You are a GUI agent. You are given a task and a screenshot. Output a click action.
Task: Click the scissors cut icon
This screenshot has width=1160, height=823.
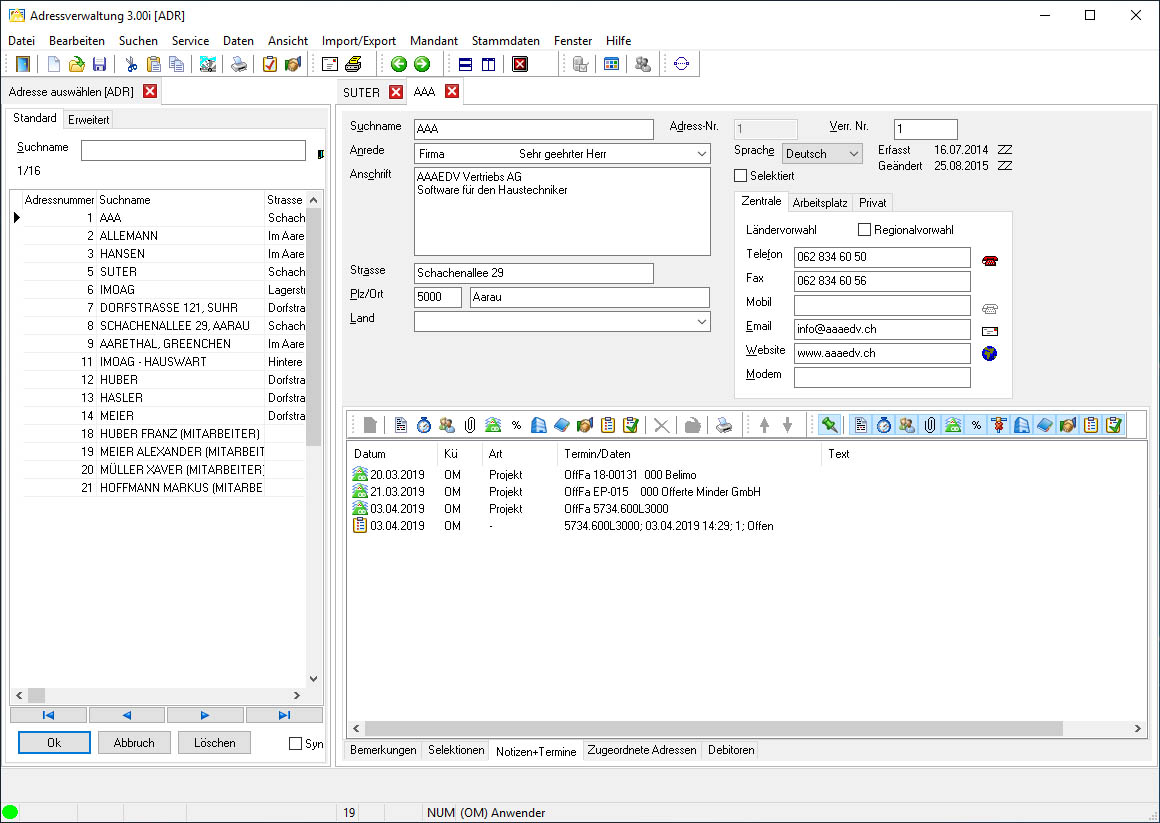pos(131,64)
